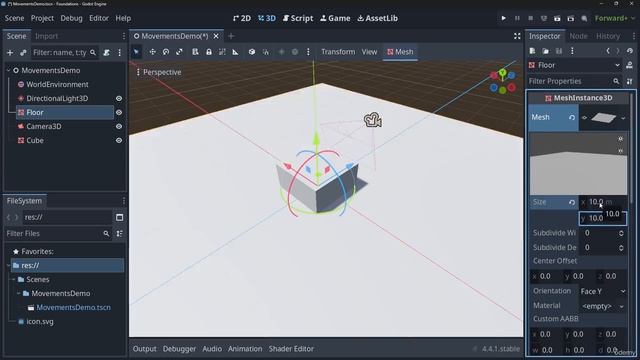This screenshot has width=640, height=360.
Task: Stop the running project
Action: [x=531, y=18]
